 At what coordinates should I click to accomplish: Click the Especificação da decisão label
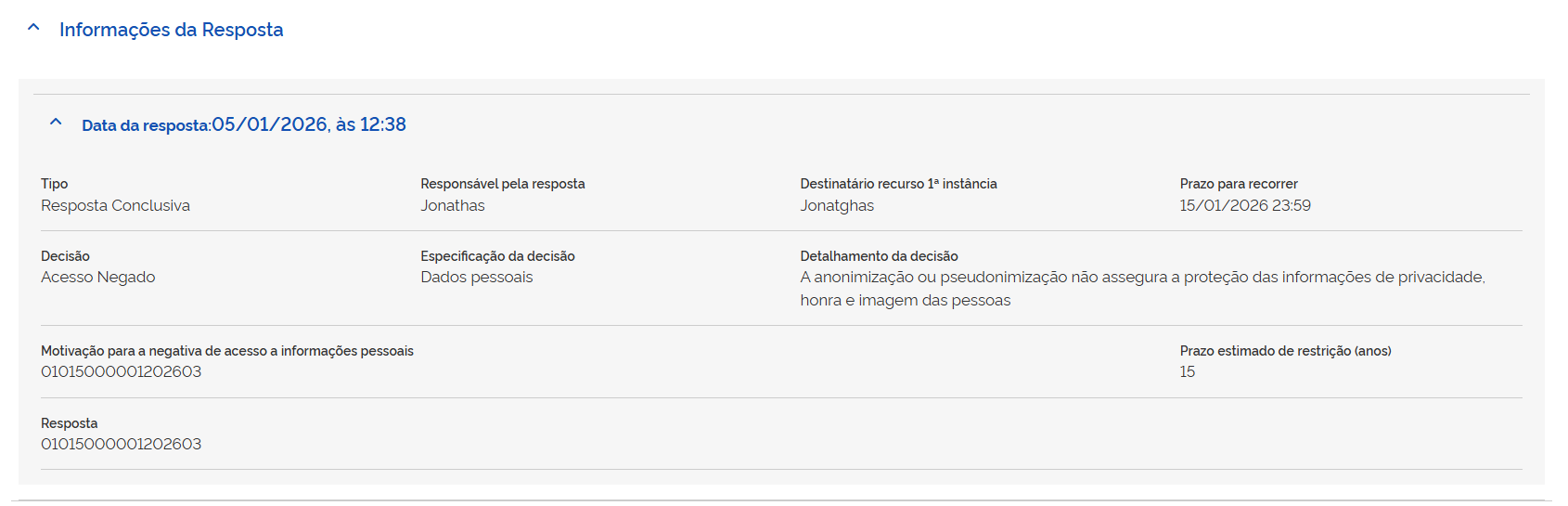[x=497, y=256]
